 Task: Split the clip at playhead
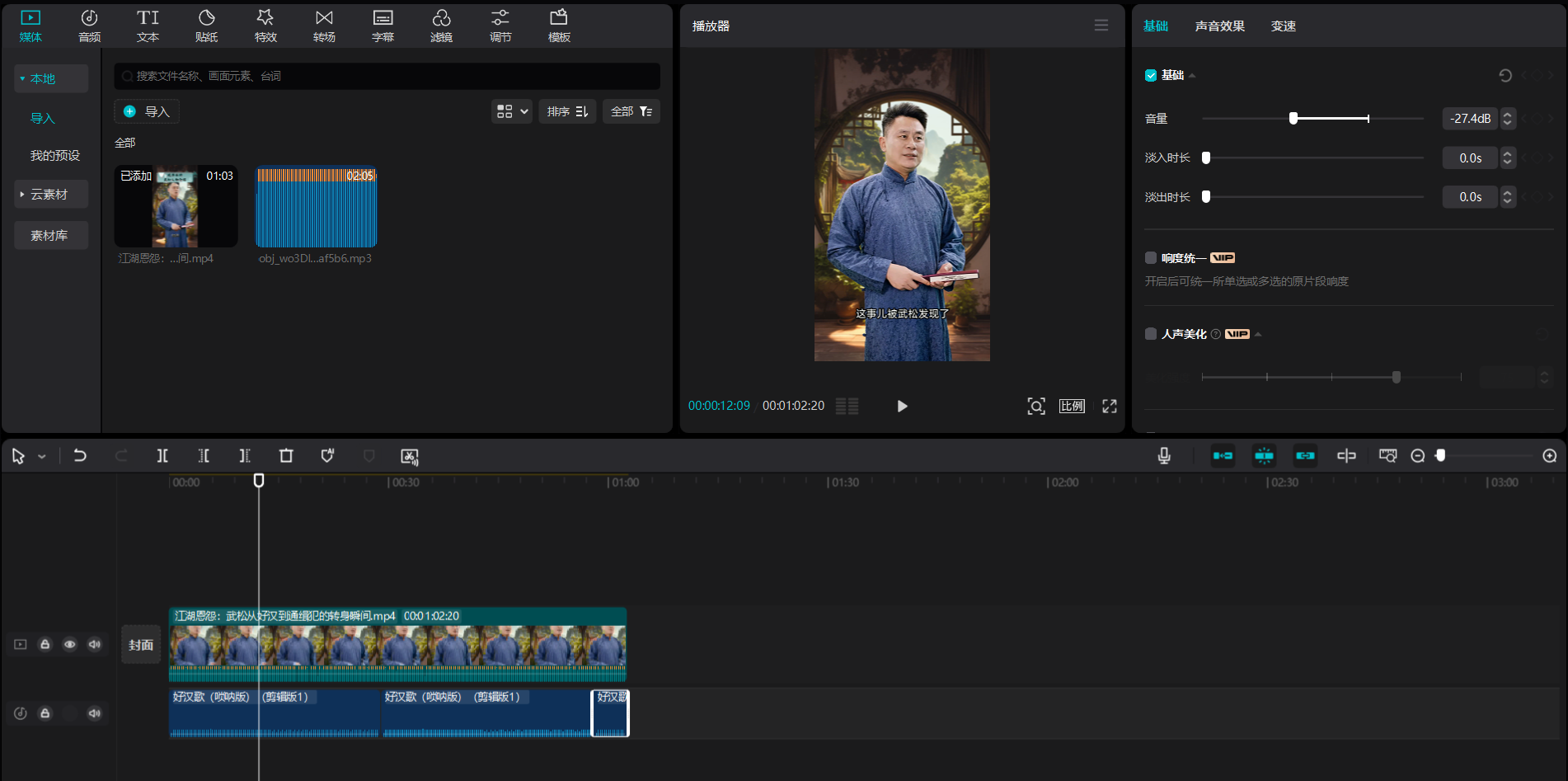(162, 455)
